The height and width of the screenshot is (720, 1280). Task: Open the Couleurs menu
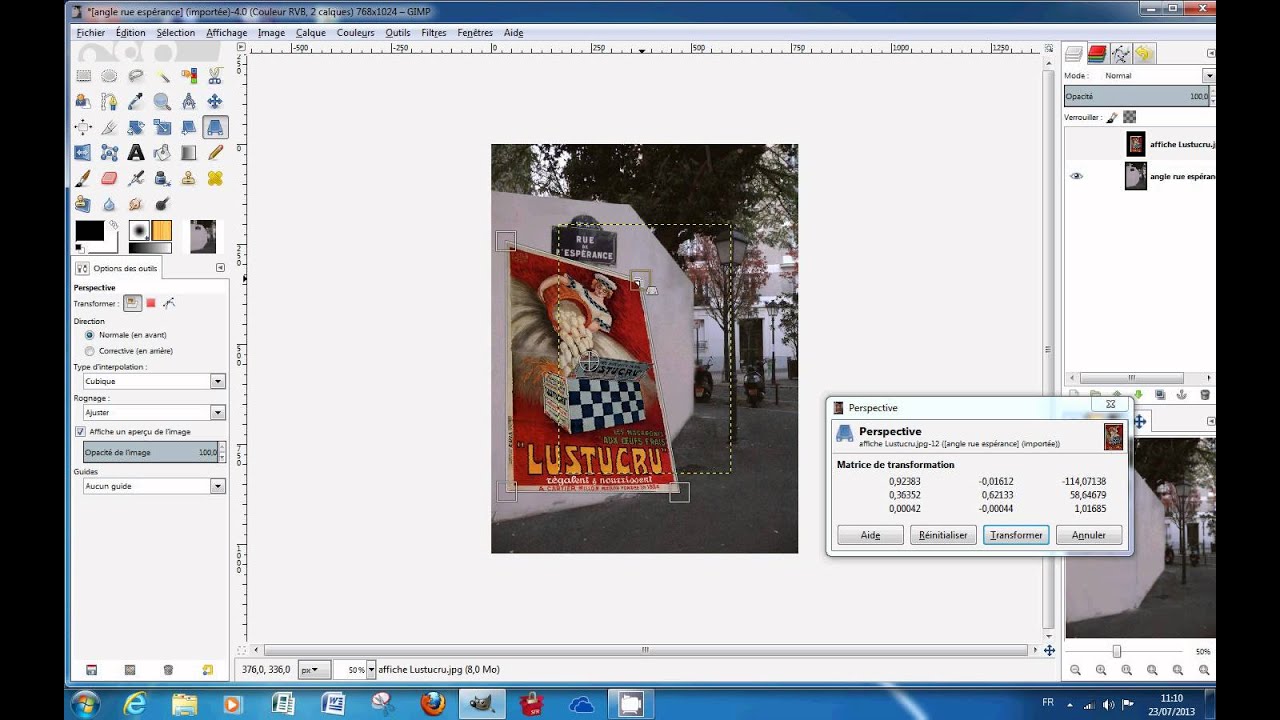[355, 33]
